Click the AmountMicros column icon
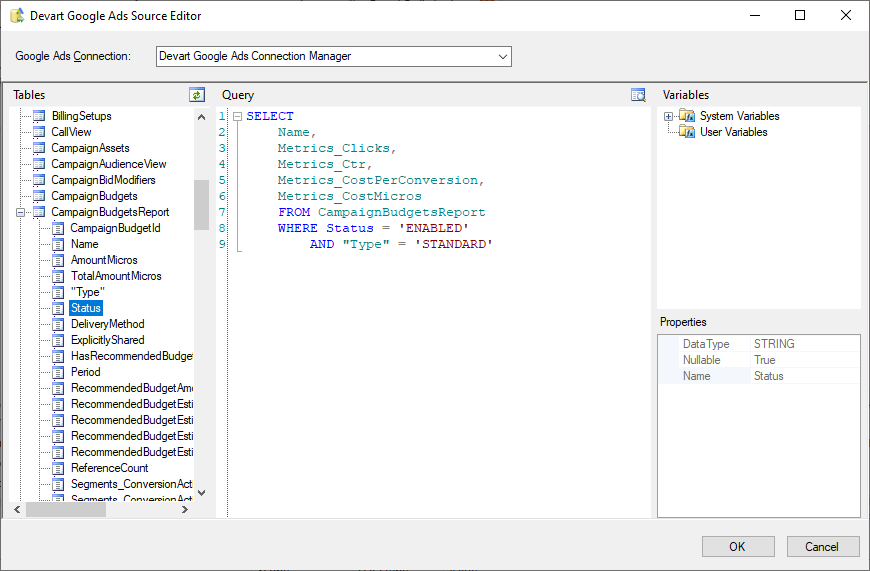This screenshot has height=571, width=870. point(58,260)
